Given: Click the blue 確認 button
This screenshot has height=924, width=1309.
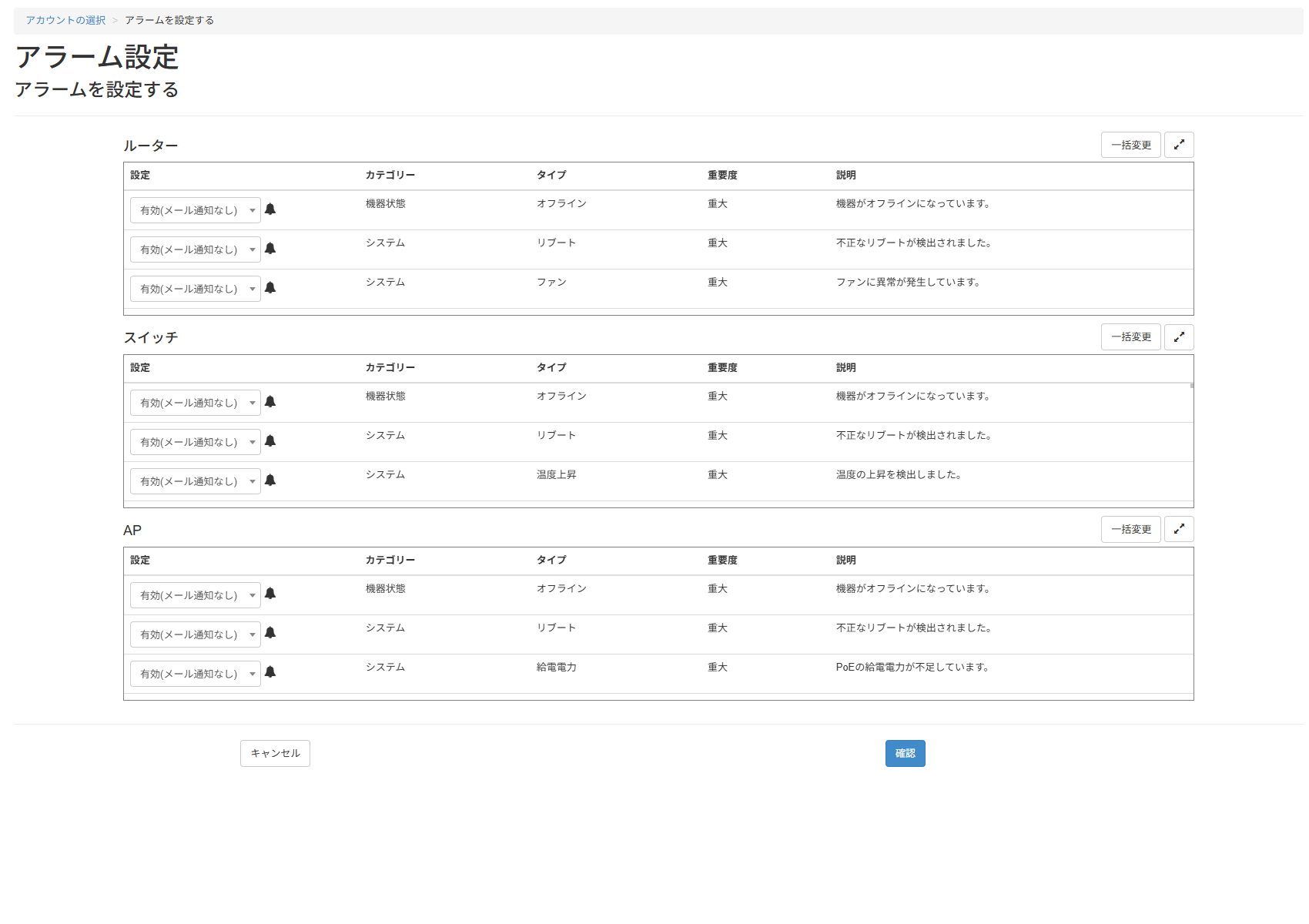Looking at the screenshot, I should click(905, 753).
